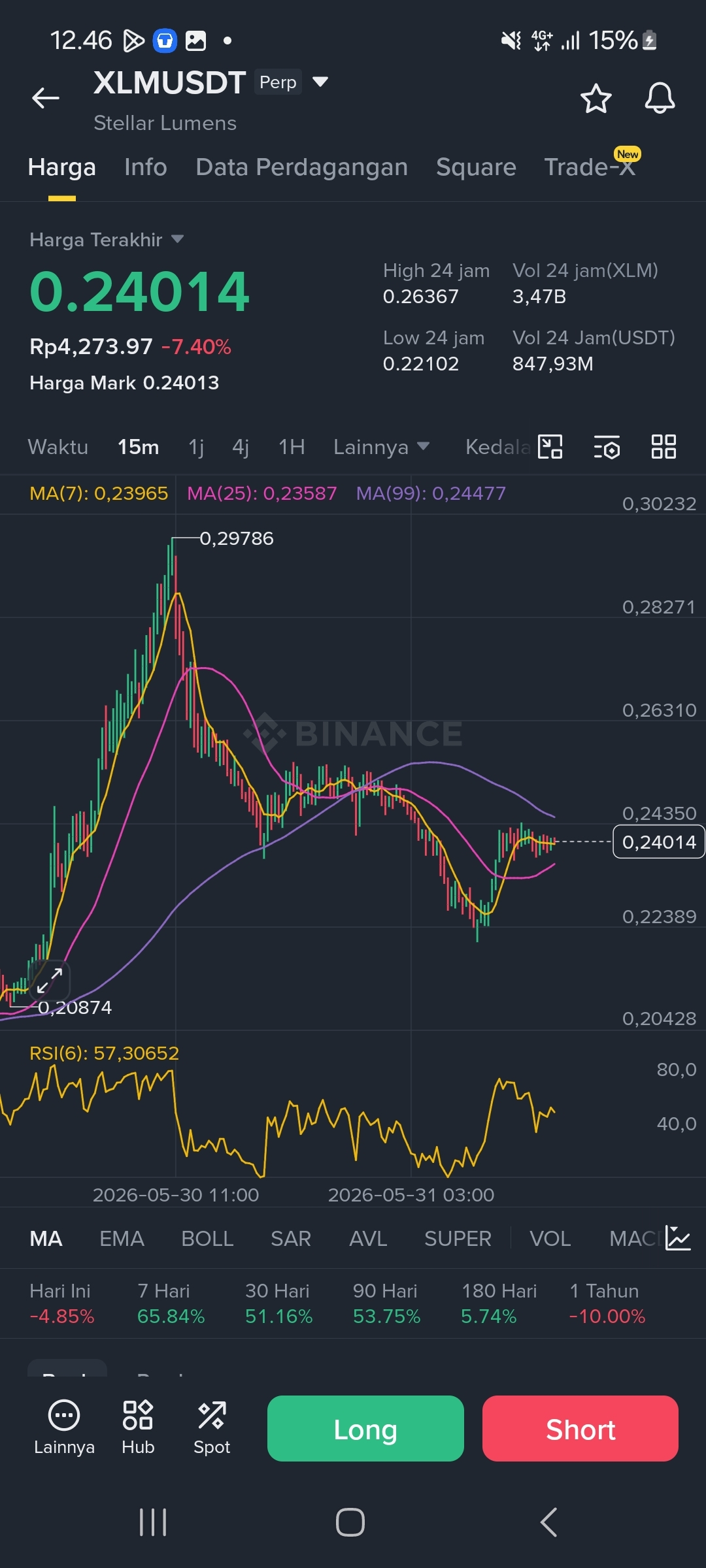
Task: Select the Perp contract type label
Action: pos(278,82)
